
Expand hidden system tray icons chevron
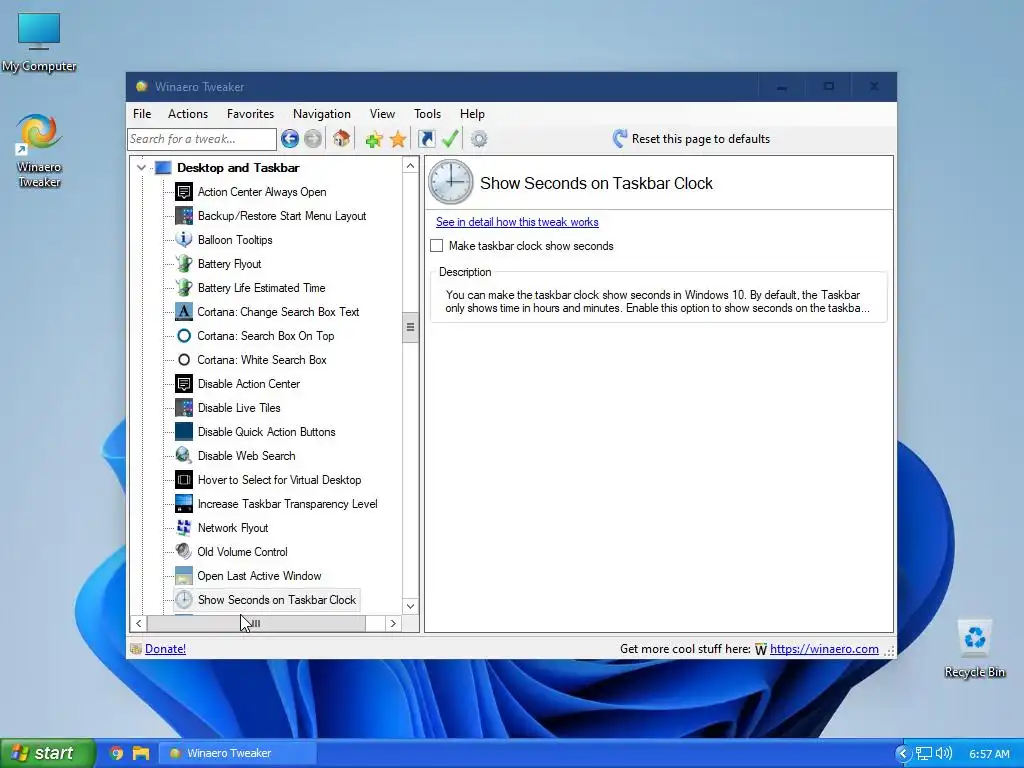(x=903, y=754)
